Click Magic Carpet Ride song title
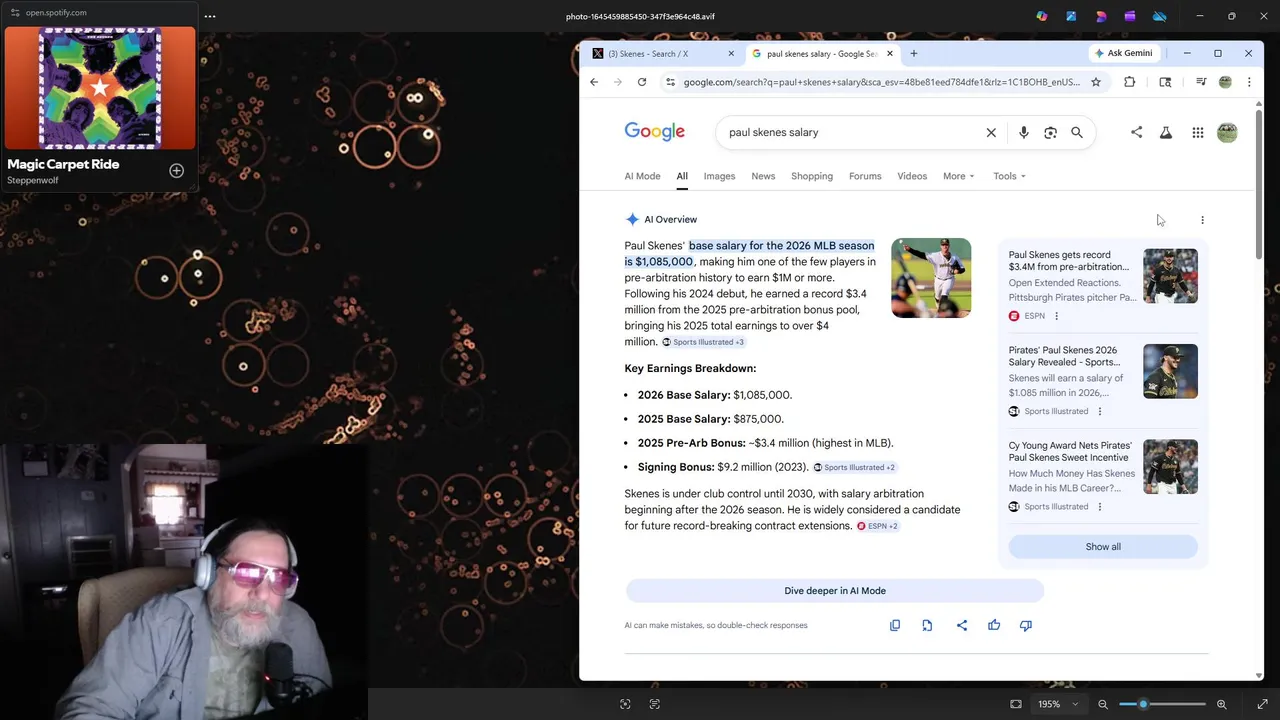1280x720 pixels. (63, 164)
